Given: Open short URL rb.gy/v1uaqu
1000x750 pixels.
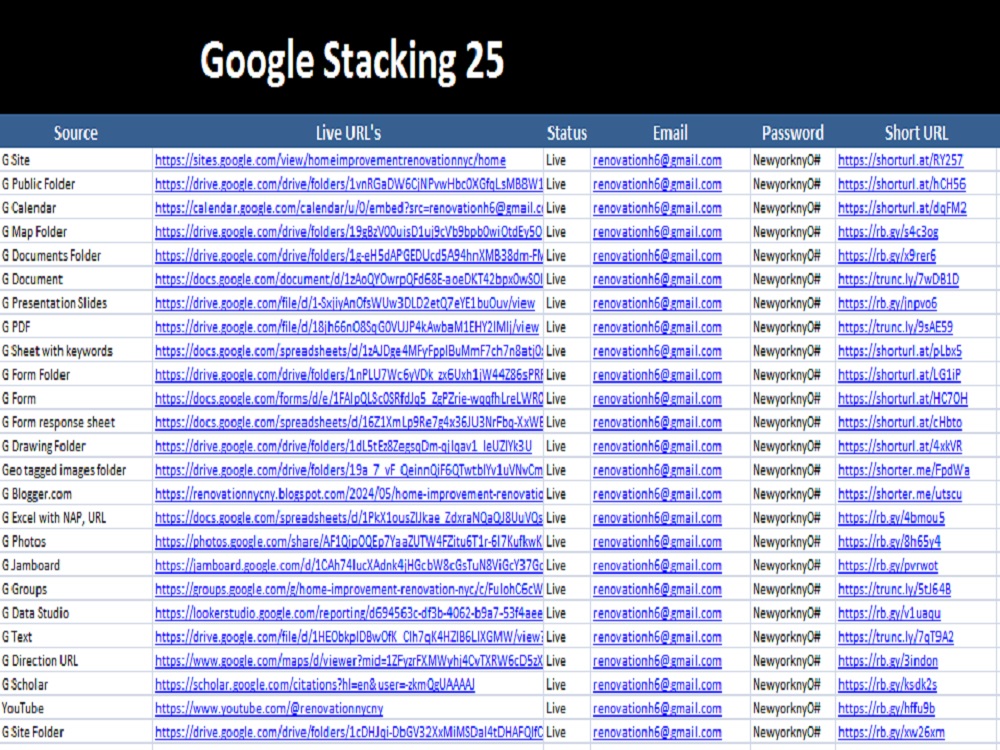Looking at the screenshot, I should [889, 613].
